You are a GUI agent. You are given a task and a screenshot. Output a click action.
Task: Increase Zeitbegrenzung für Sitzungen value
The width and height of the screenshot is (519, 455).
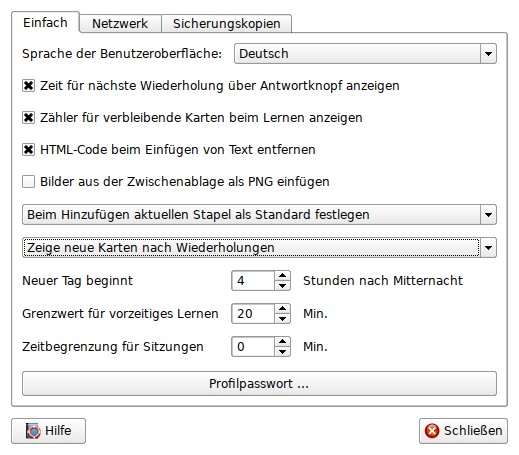(x=283, y=342)
